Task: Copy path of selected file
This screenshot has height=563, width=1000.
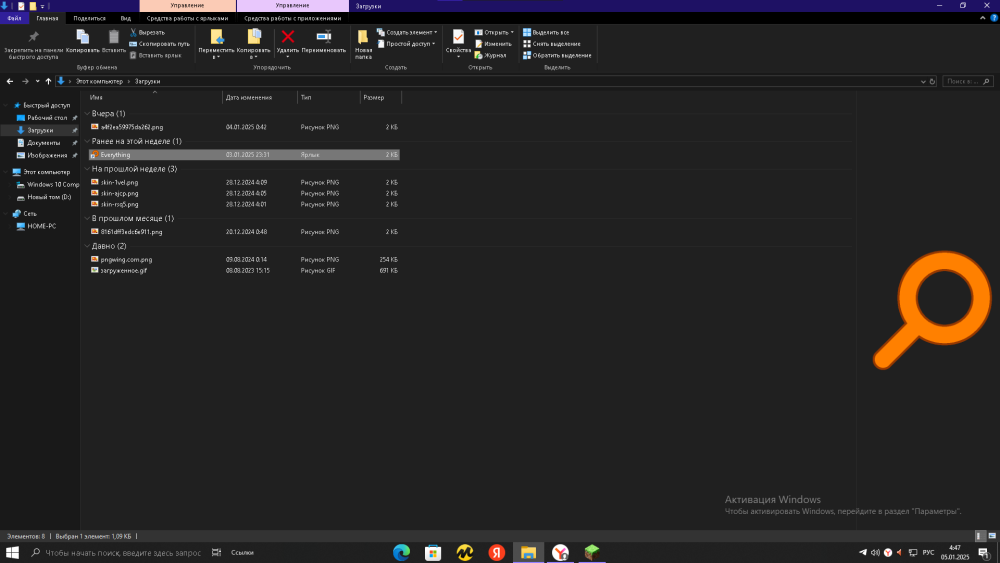Action: point(159,44)
